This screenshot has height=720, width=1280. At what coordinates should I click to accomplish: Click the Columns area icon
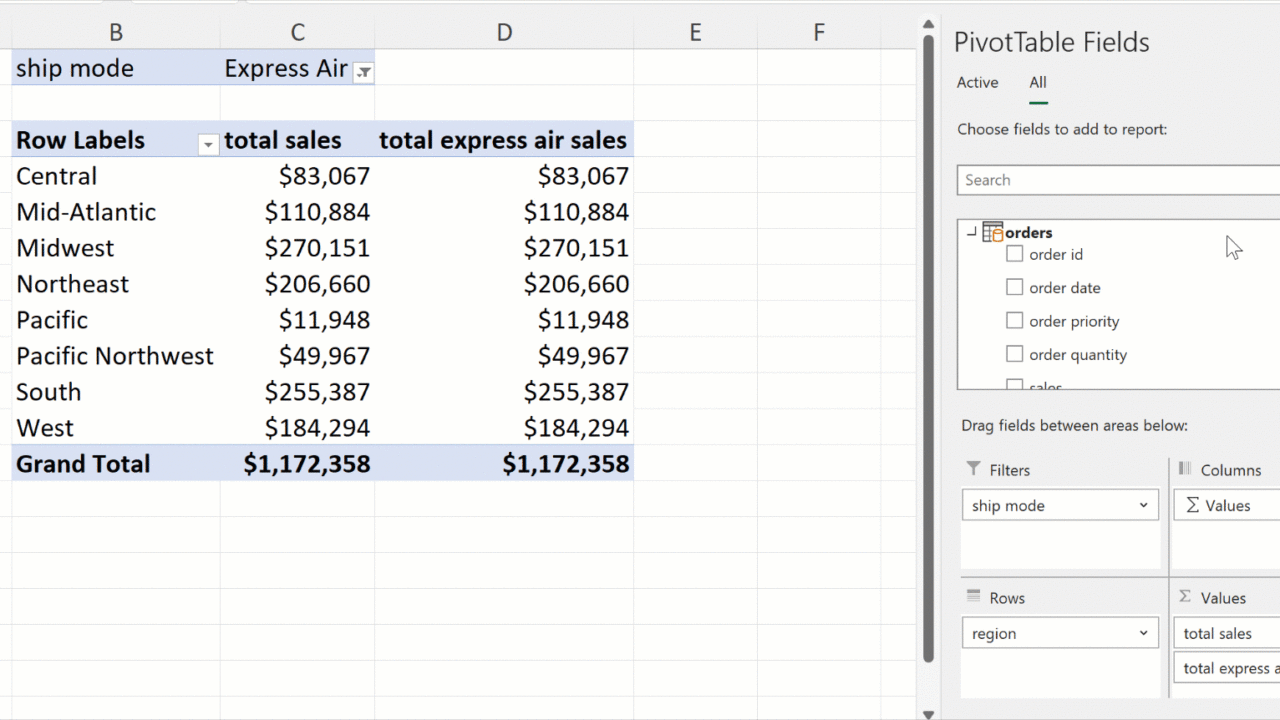click(x=1185, y=469)
